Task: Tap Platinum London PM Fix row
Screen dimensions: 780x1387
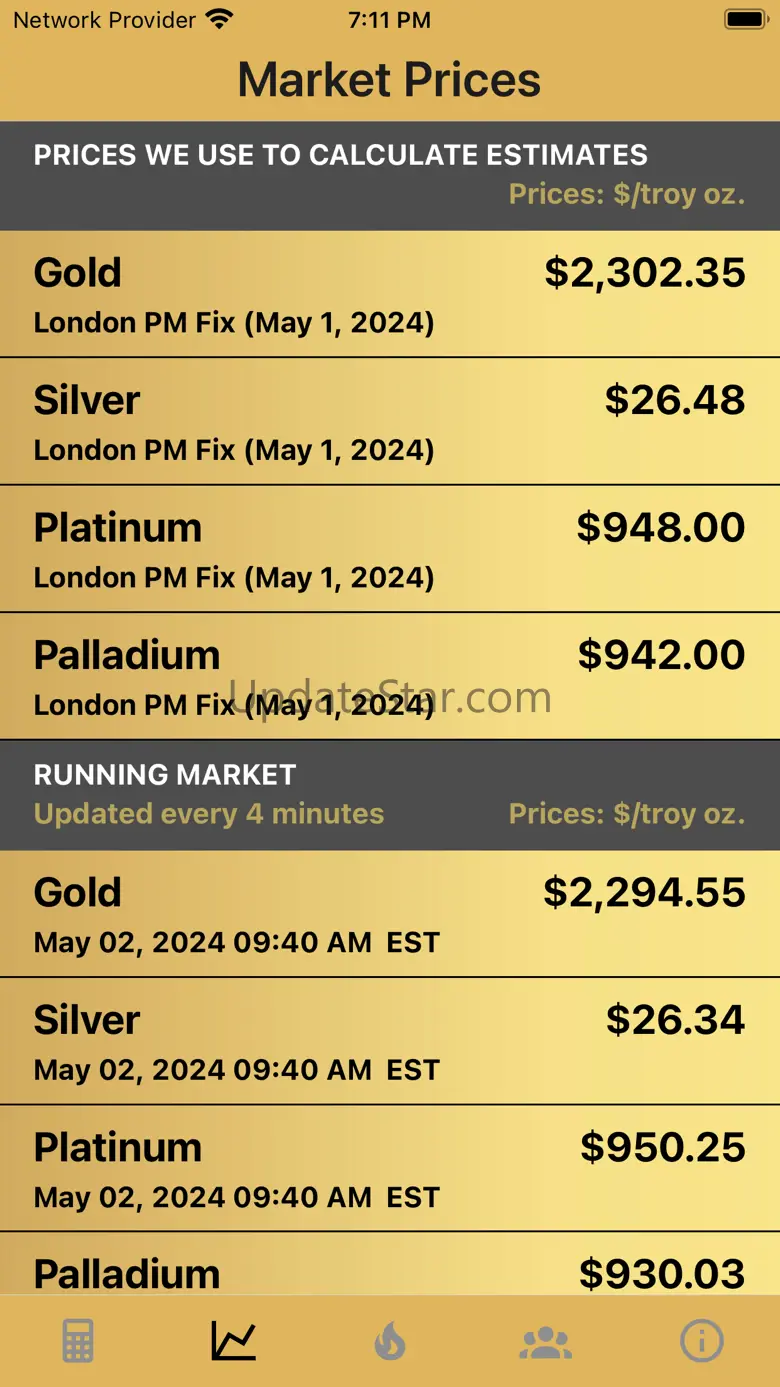Action: (x=390, y=549)
